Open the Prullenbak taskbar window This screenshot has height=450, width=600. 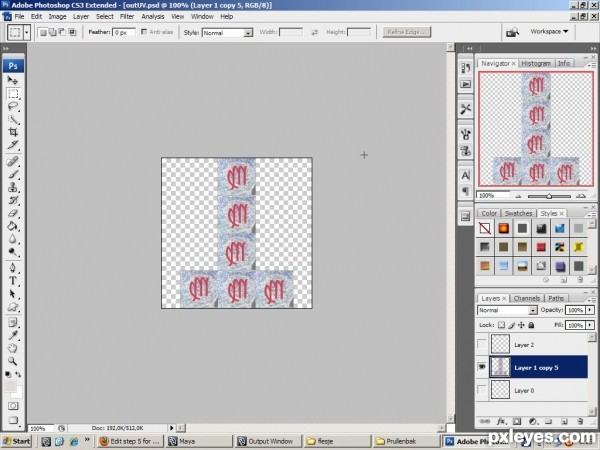coord(406,441)
